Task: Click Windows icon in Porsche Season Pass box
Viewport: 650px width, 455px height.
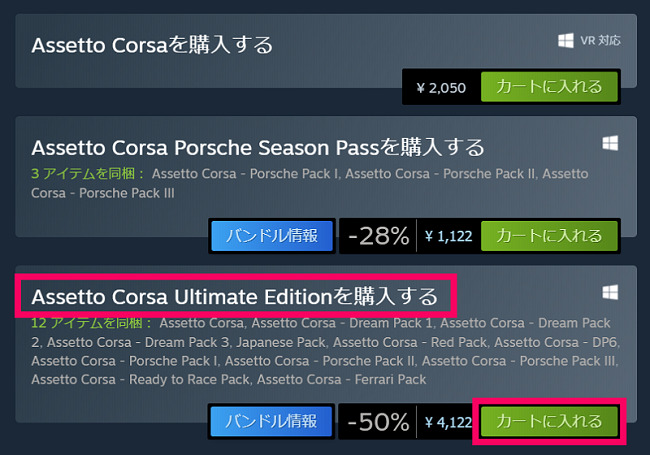Action: [610, 143]
